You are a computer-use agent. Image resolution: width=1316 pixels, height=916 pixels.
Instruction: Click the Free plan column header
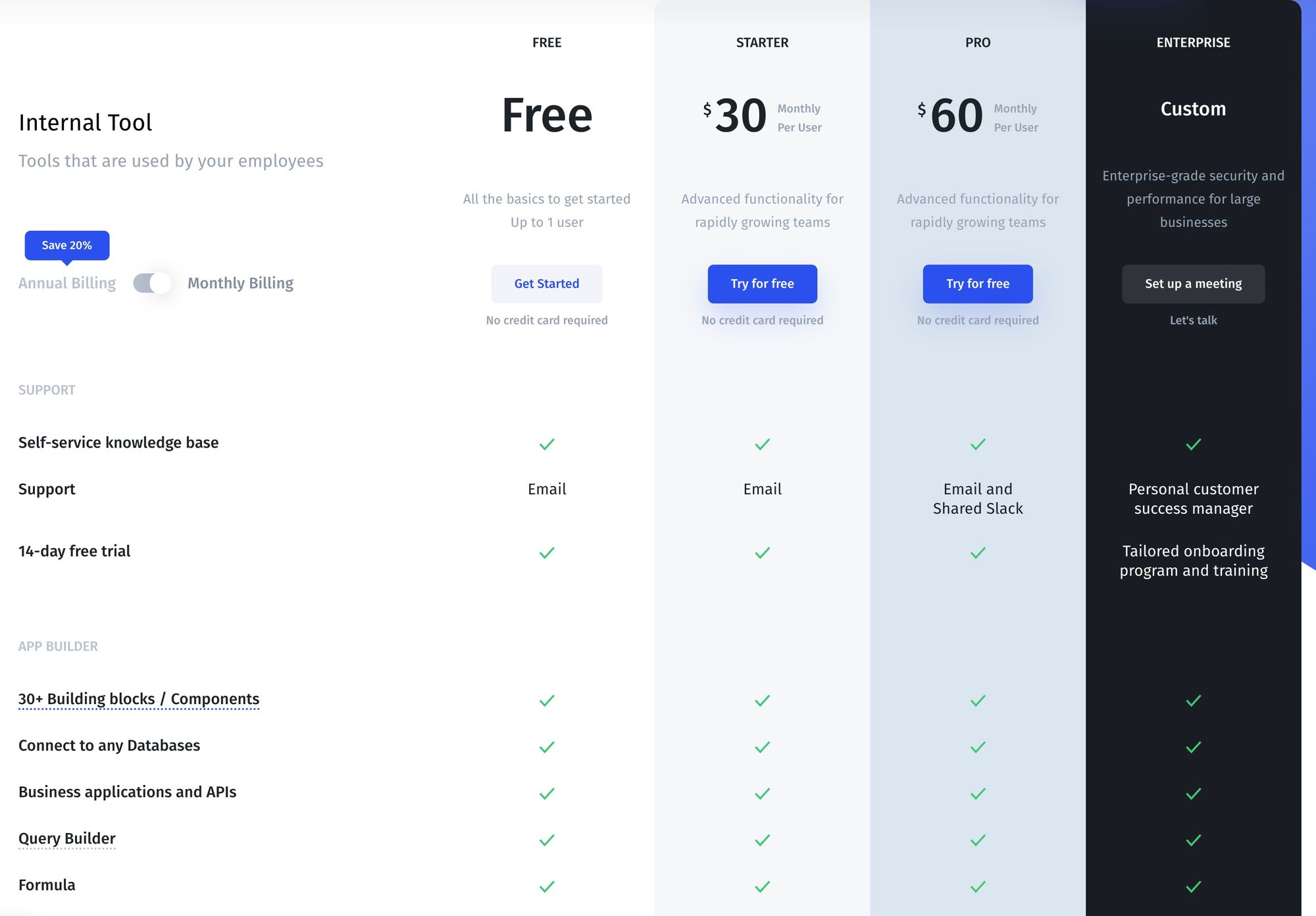tap(547, 42)
